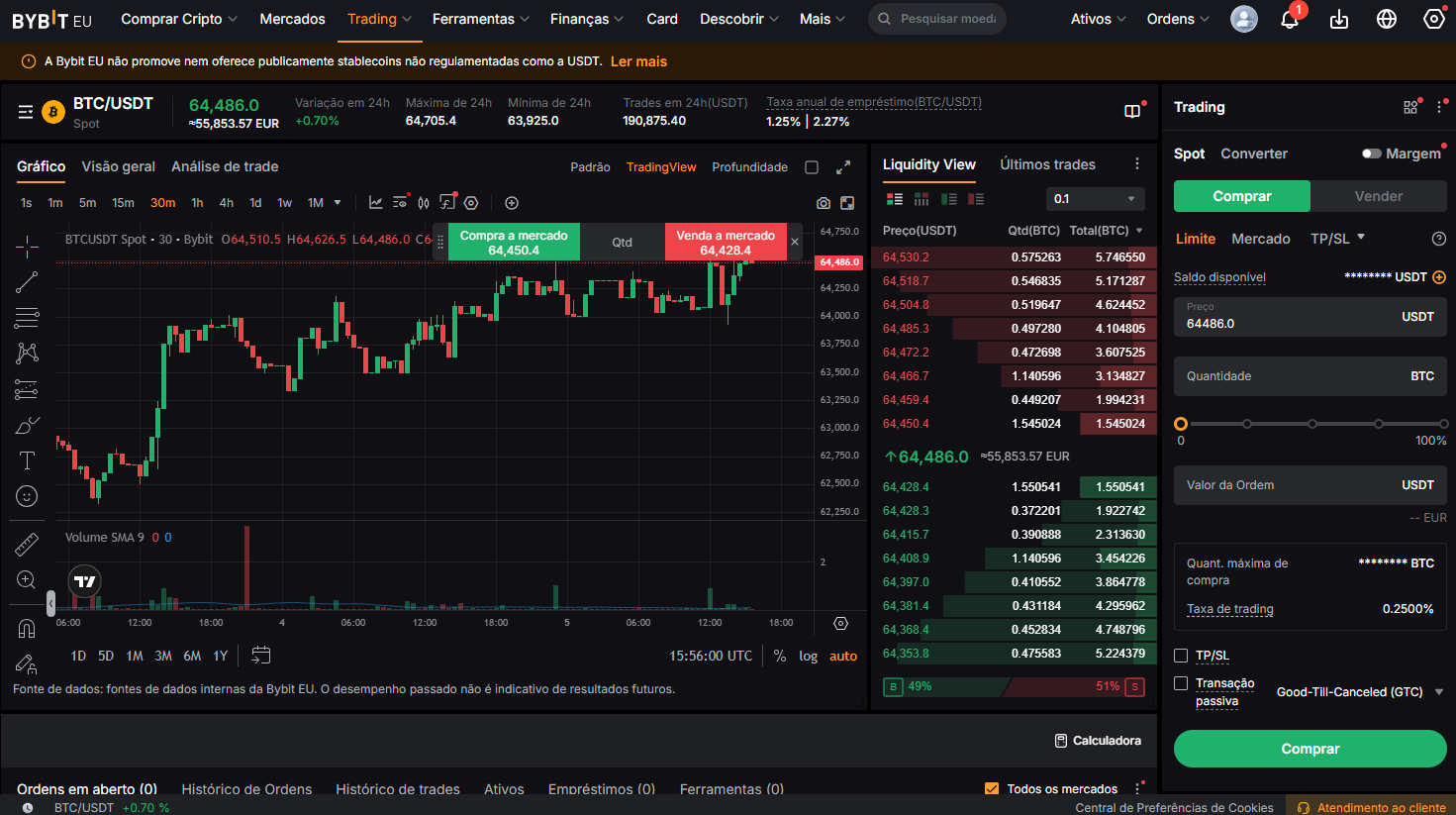Pick the brush drawing tool
This screenshot has height=815, width=1456.
pyautogui.click(x=27, y=426)
